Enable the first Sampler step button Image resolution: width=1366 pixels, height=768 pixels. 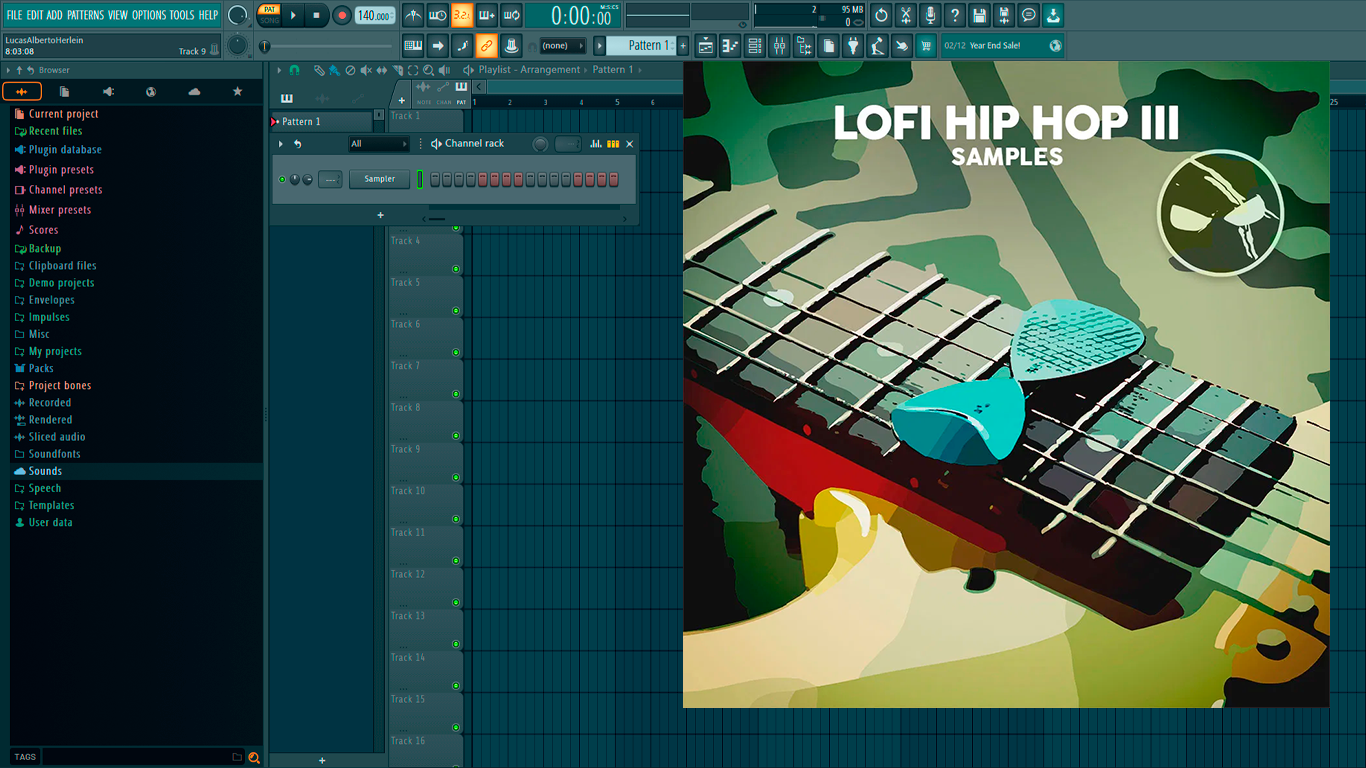pyautogui.click(x=434, y=179)
